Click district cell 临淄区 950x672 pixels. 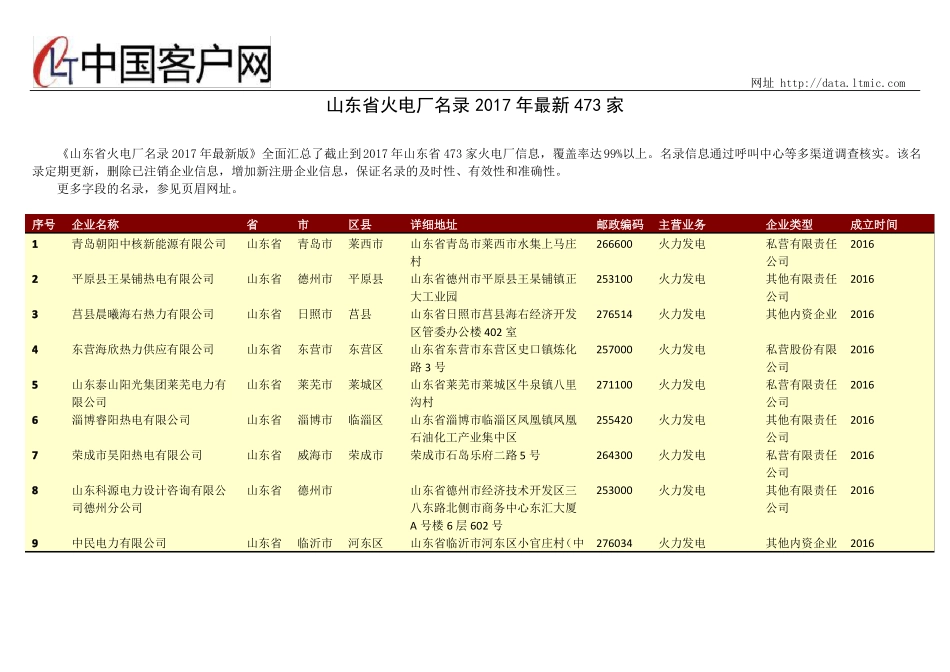[x=366, y=420]
